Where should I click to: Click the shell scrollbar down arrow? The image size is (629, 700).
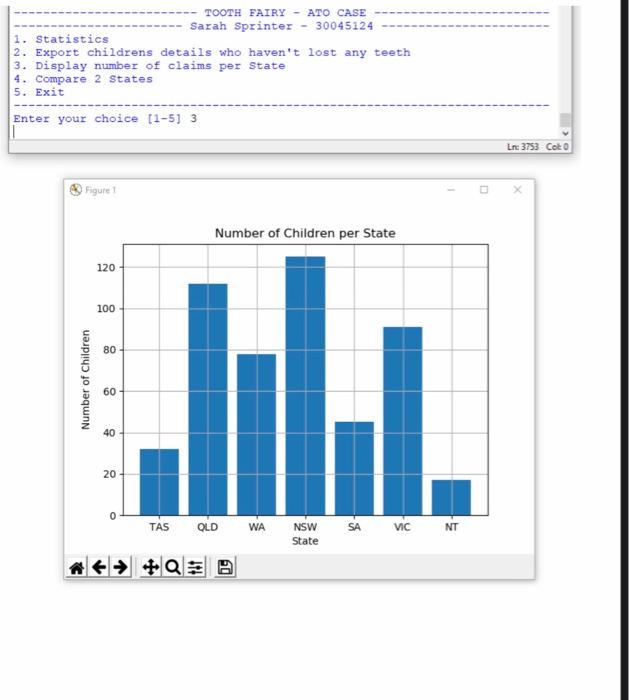point(565,133)
